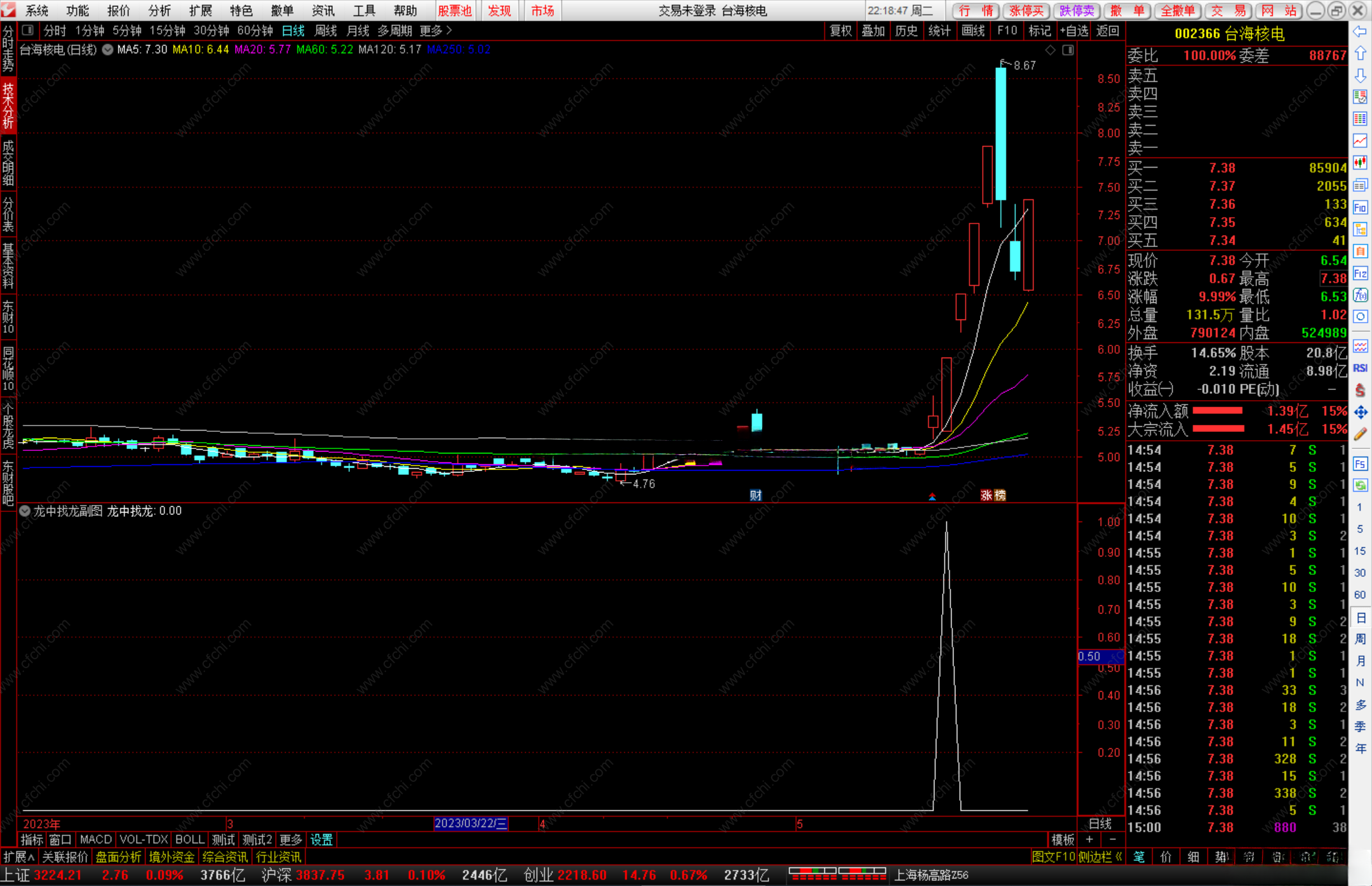Collapse sidebar using 侧边栏《 button
1372x886 pixels.
click(1100, 857)
